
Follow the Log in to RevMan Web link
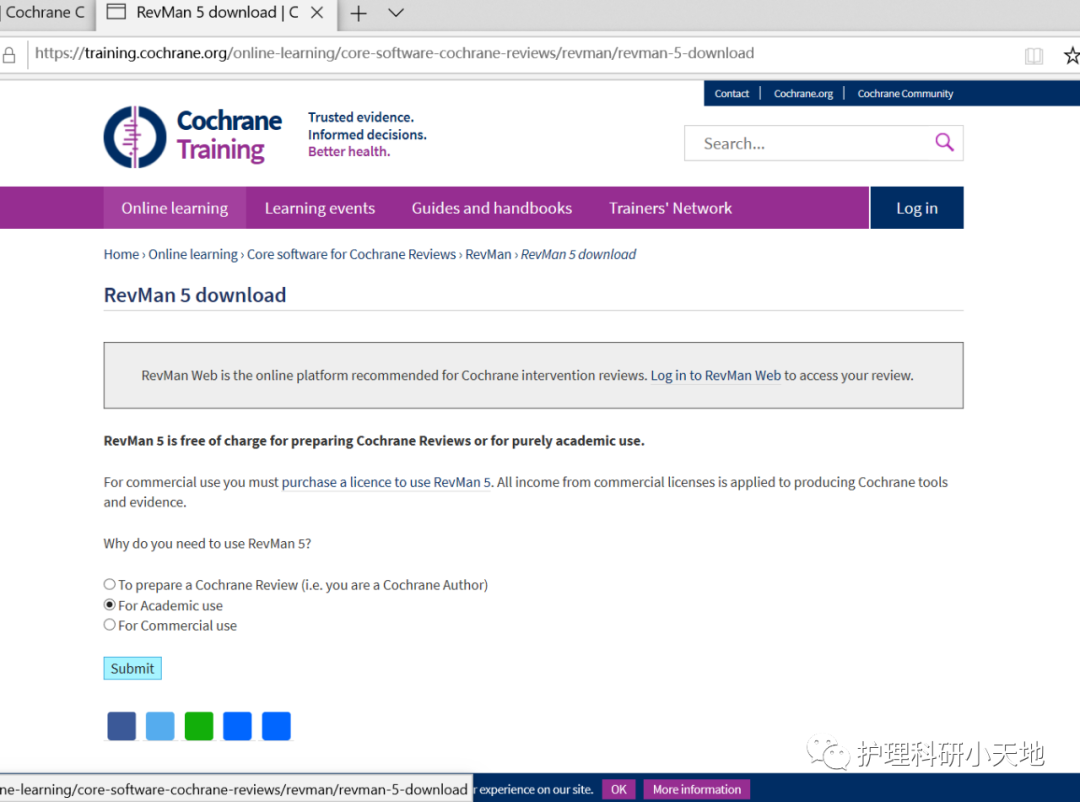(x=716, y=376)
